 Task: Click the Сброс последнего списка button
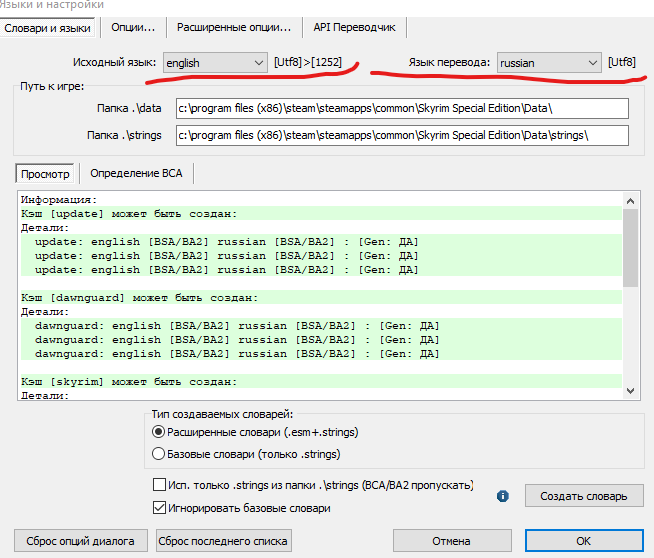click(x=223, y=541)
